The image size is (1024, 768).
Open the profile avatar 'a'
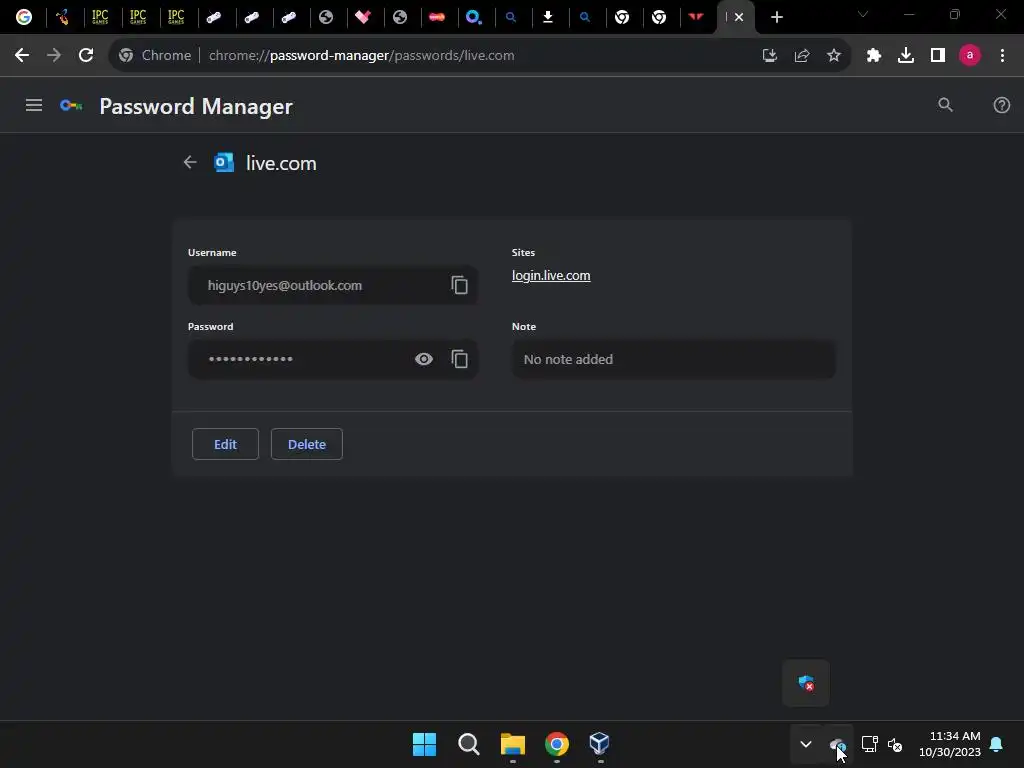[970, 56]
